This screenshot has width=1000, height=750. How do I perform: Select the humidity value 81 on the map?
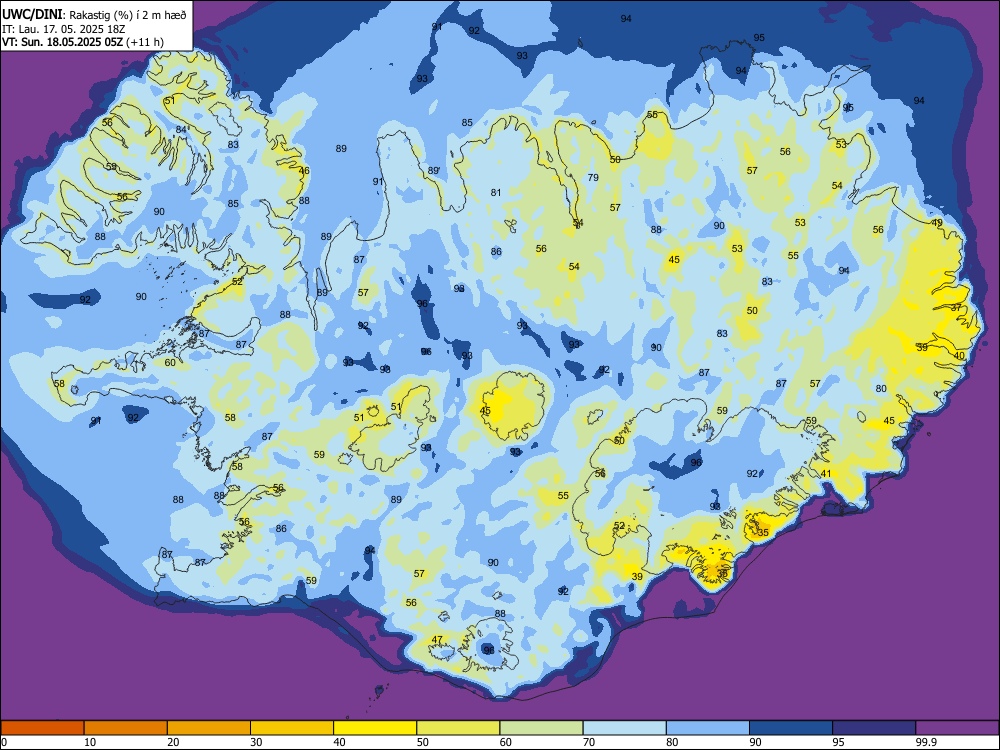496,192
